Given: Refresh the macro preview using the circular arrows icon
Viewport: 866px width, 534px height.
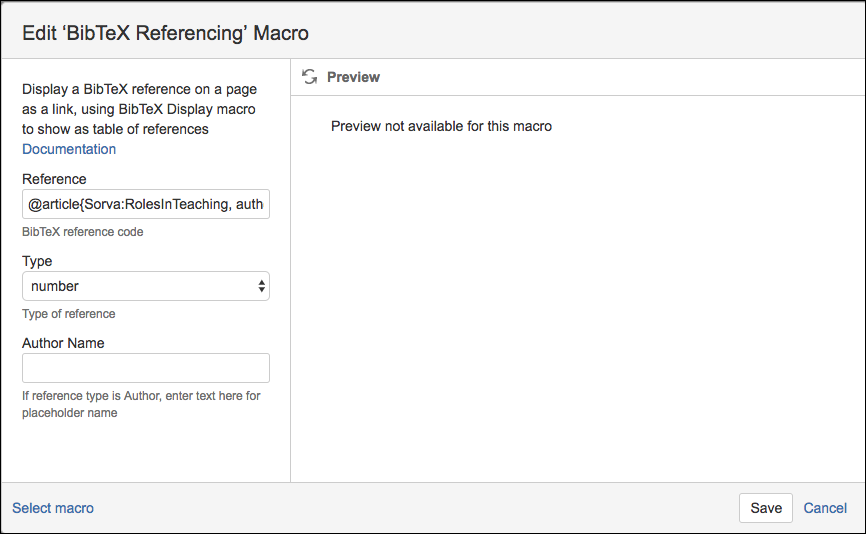Looking at the screenshot, I should point(310,77).
